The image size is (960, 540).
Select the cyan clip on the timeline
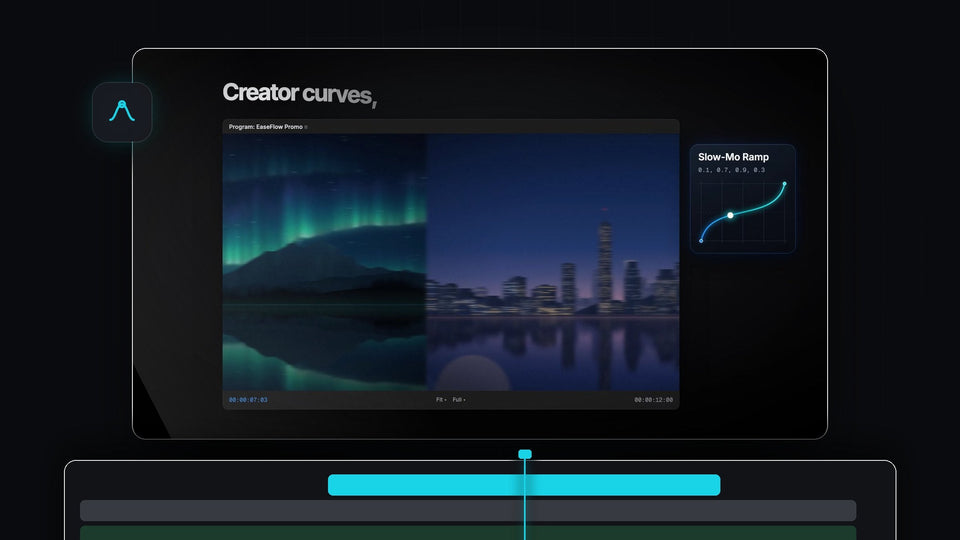[524, 485]
